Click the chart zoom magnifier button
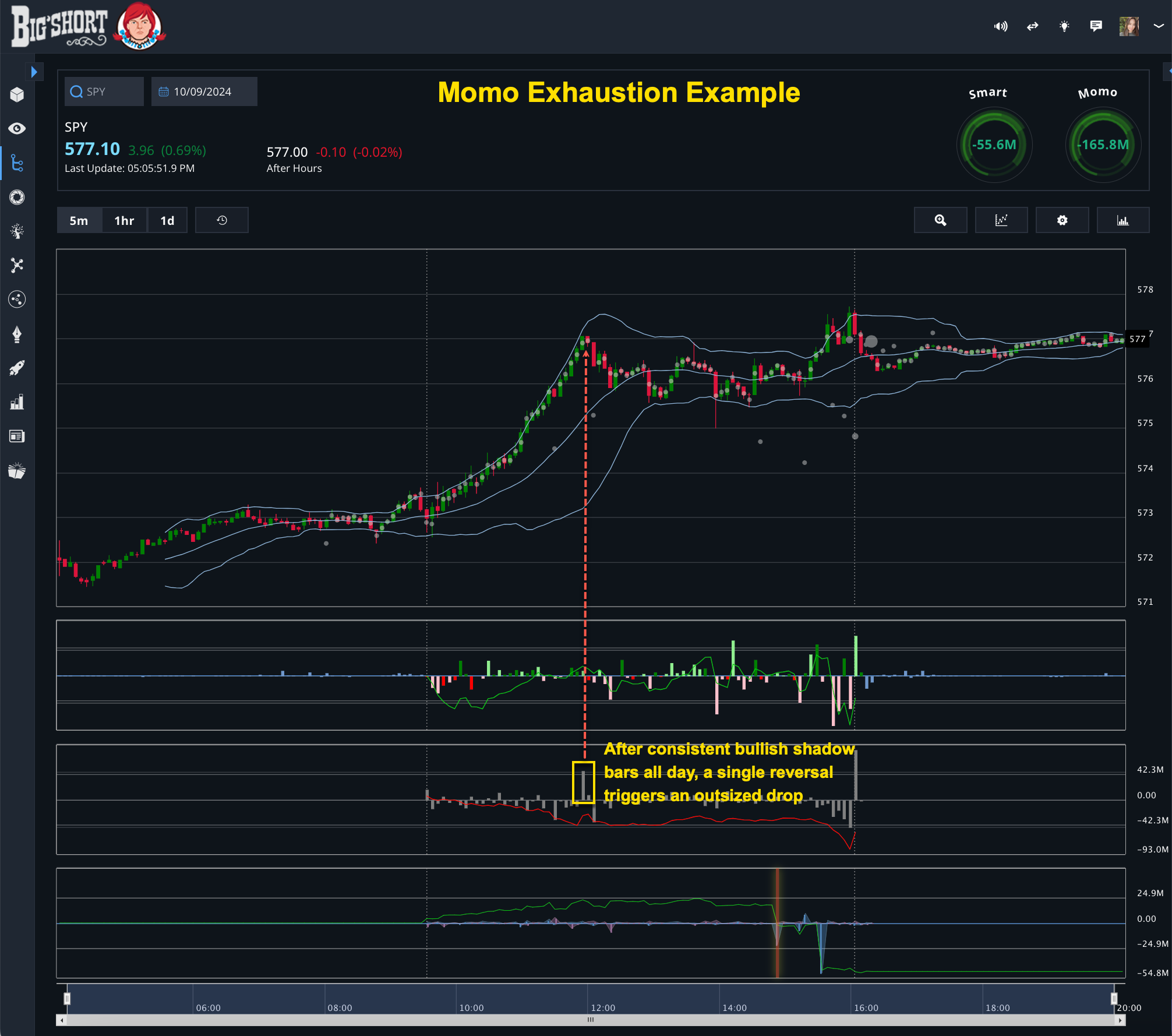This screenshot has width=1172, height=1036. coord(940,220)
